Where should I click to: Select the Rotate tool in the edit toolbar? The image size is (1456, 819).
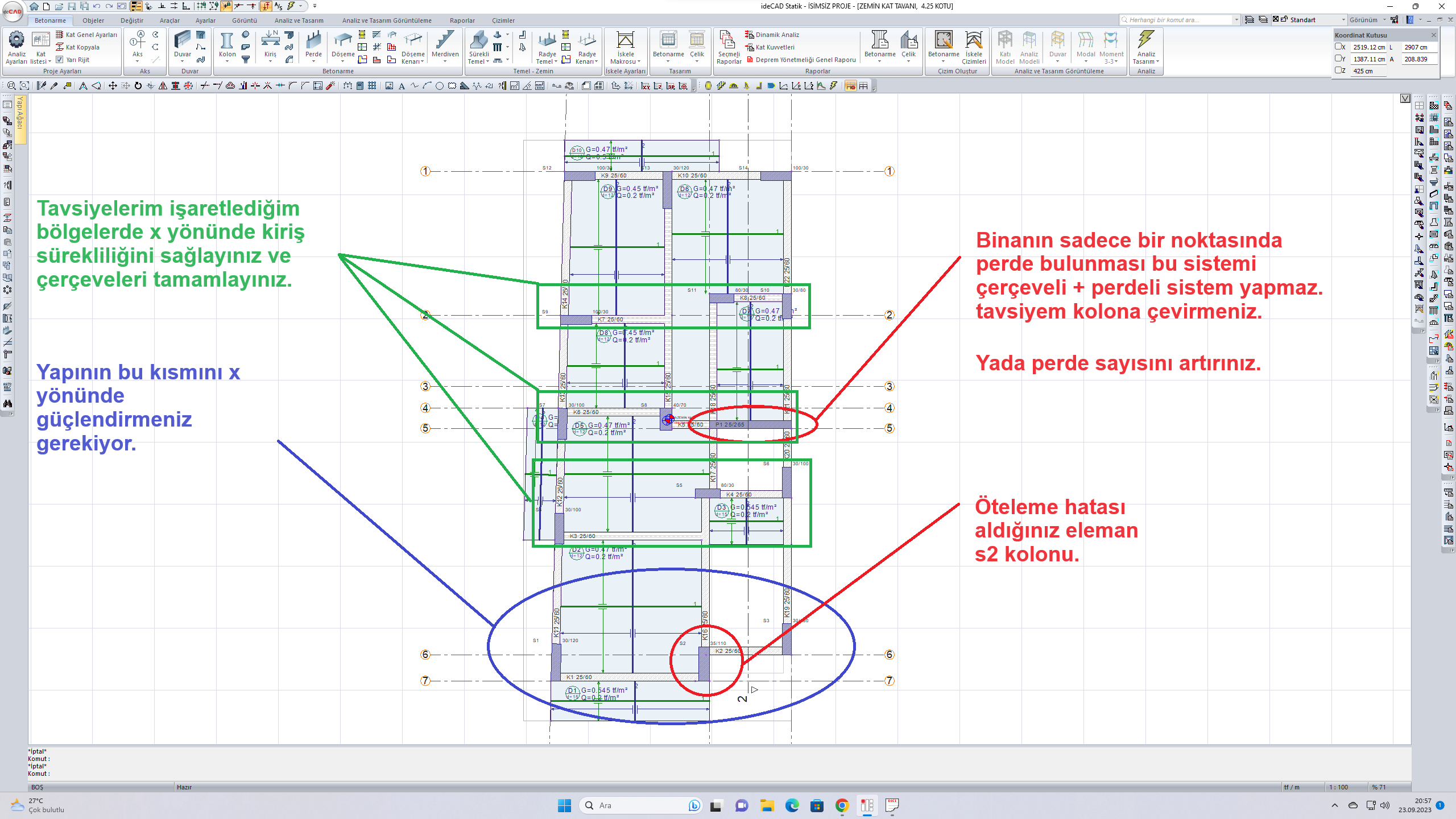pos(138,86)
